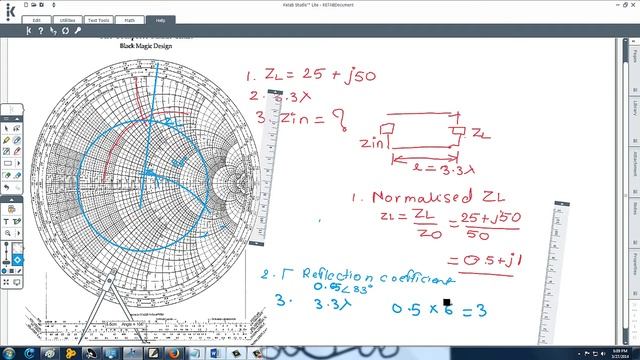Select the blue diamond highlighted option
Image resolution: width=640 pixels, height=360 pixels.
pos(17,260)
